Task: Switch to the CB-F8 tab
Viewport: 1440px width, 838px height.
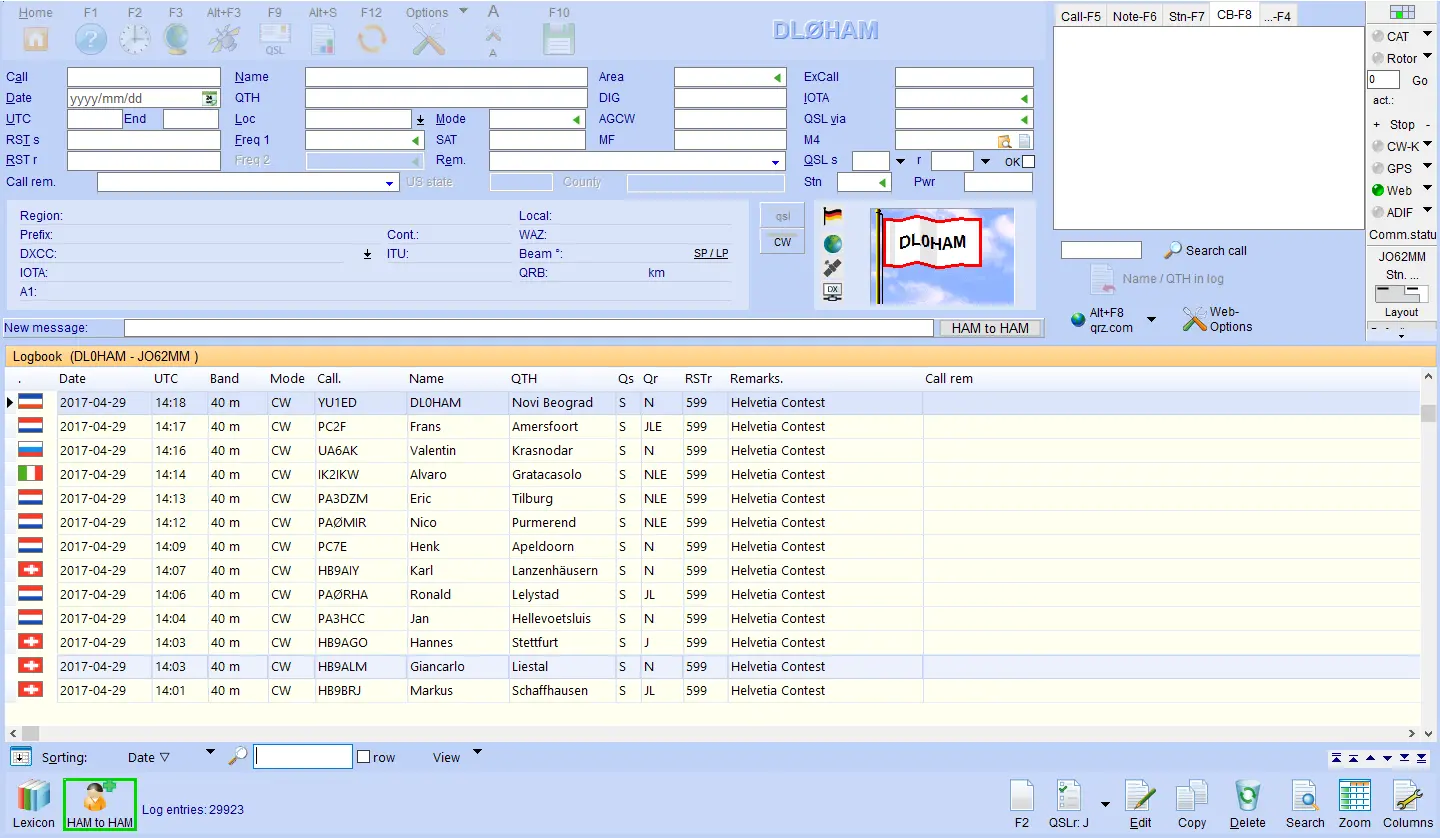Action: click(x=1234, y=15)
